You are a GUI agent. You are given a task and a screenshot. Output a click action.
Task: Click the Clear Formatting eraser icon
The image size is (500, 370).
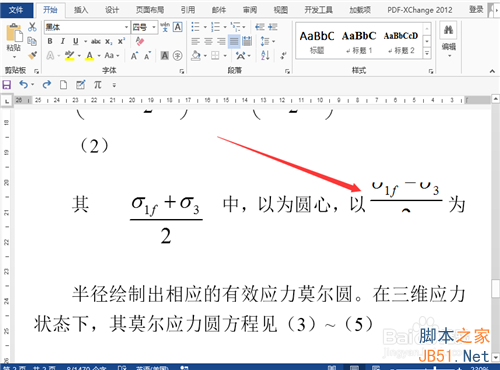pos(140,41)
